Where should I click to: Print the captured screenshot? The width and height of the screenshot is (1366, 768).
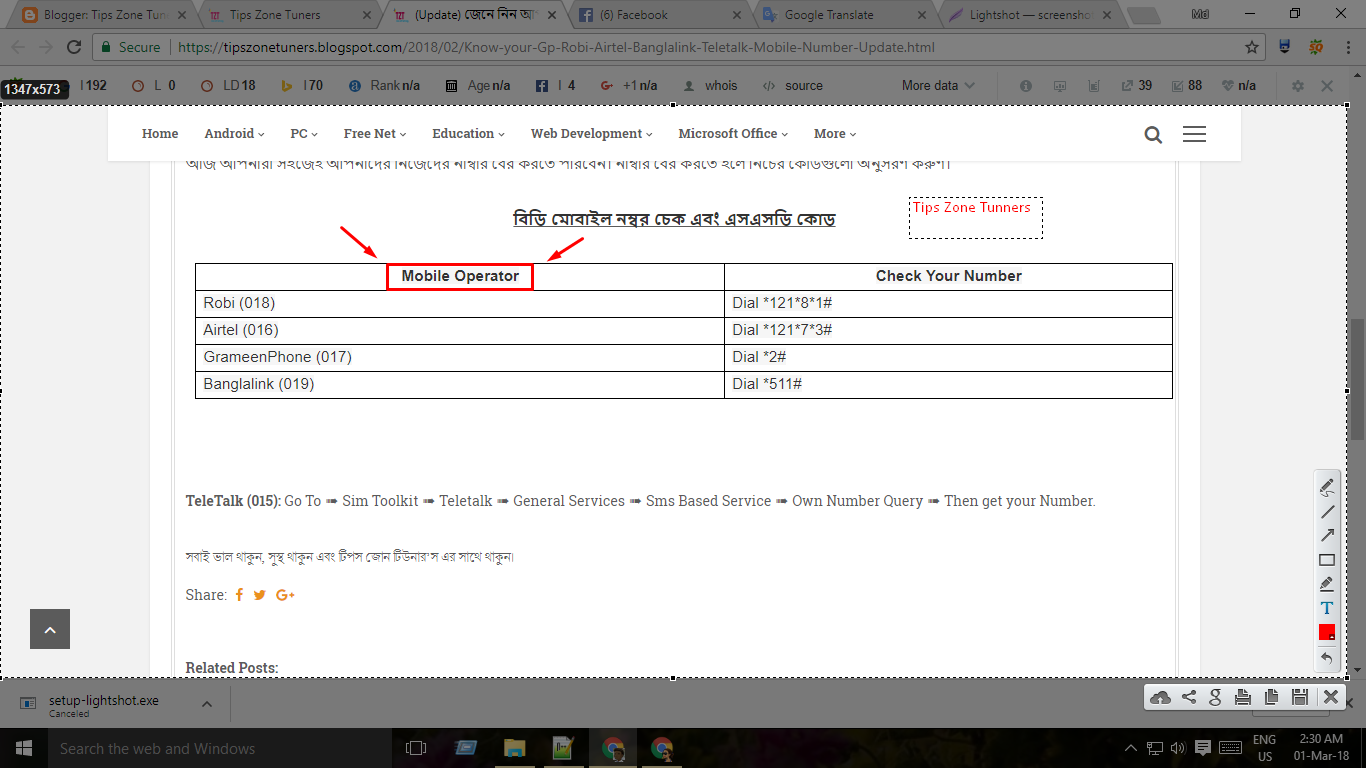[x=1243, y=697]
